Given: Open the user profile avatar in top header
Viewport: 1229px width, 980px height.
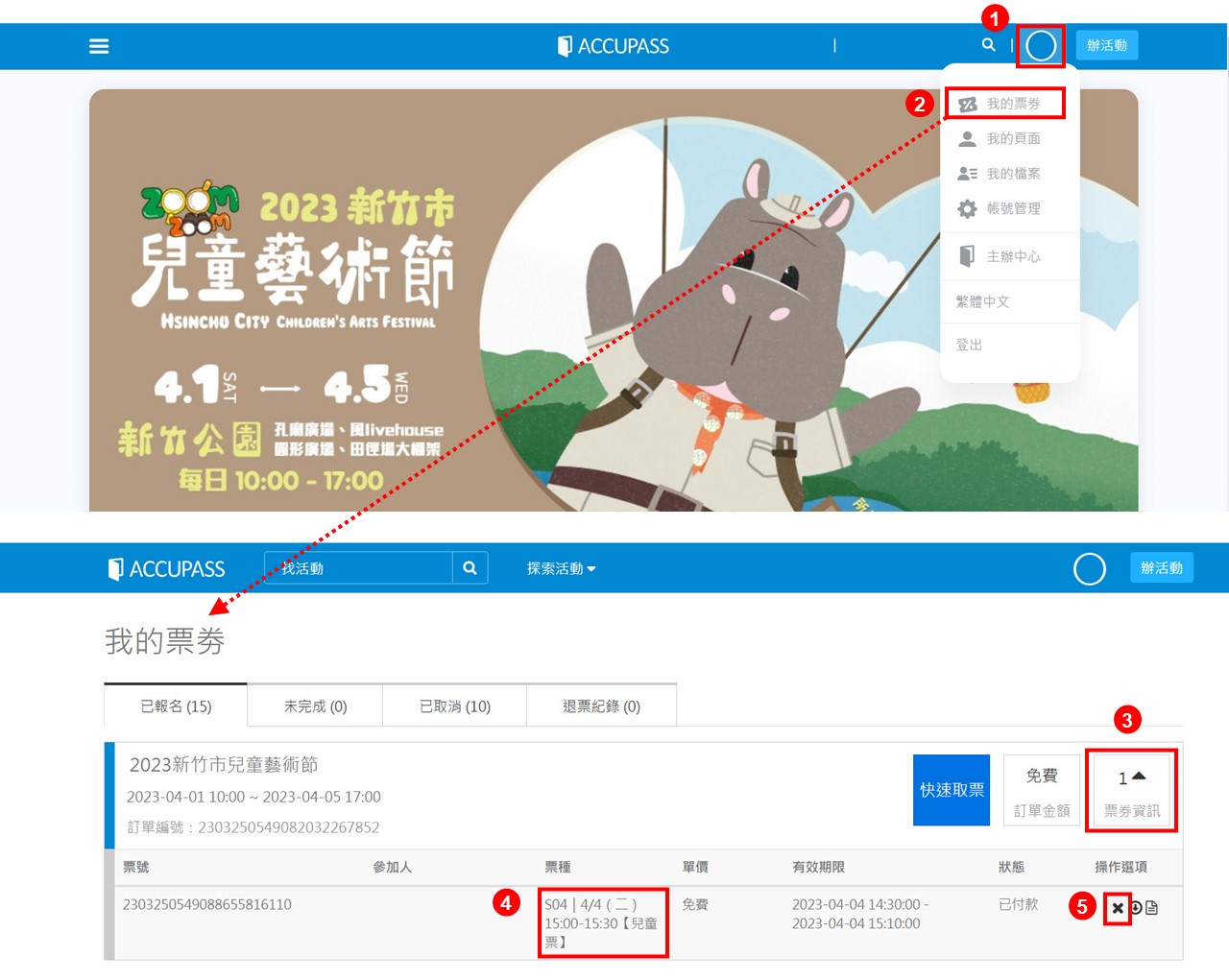Looking at the screenshot, I should pyautogui.click(x=1041, y=45).
